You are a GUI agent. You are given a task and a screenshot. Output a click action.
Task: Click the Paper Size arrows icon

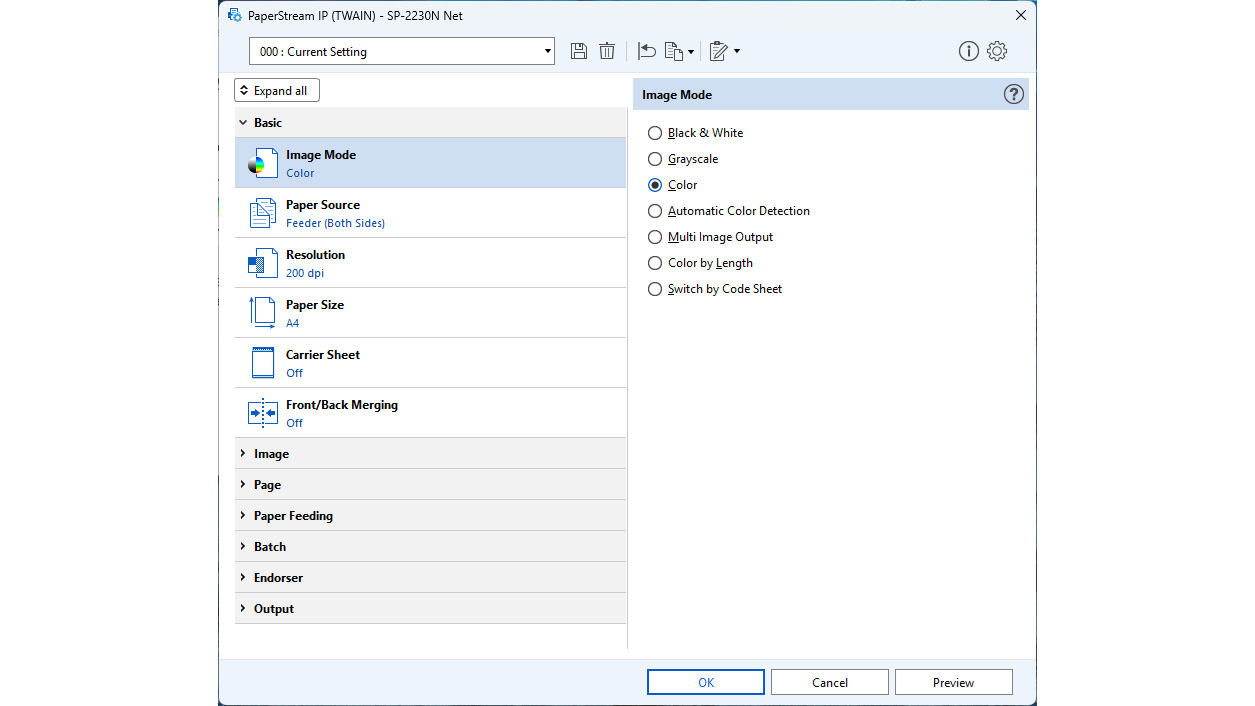click(x=263, y=313)
